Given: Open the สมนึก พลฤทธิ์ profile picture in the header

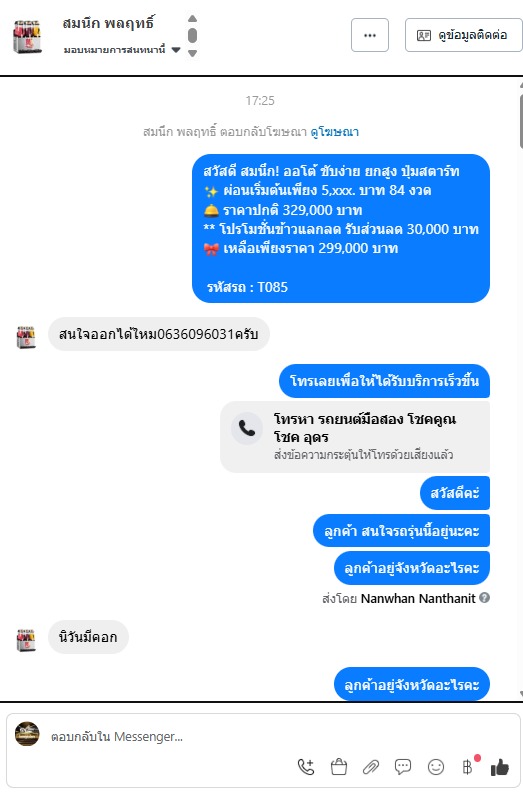Looking at the screenshot, I should coord(27,36).
